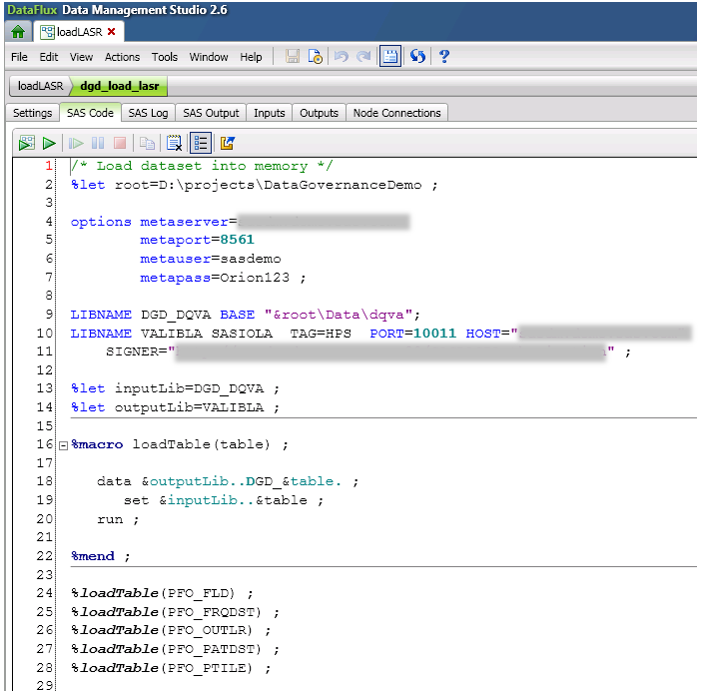701x697 pixels.
Task: Select the Settings tab
Action: click(x=32, y=113)
